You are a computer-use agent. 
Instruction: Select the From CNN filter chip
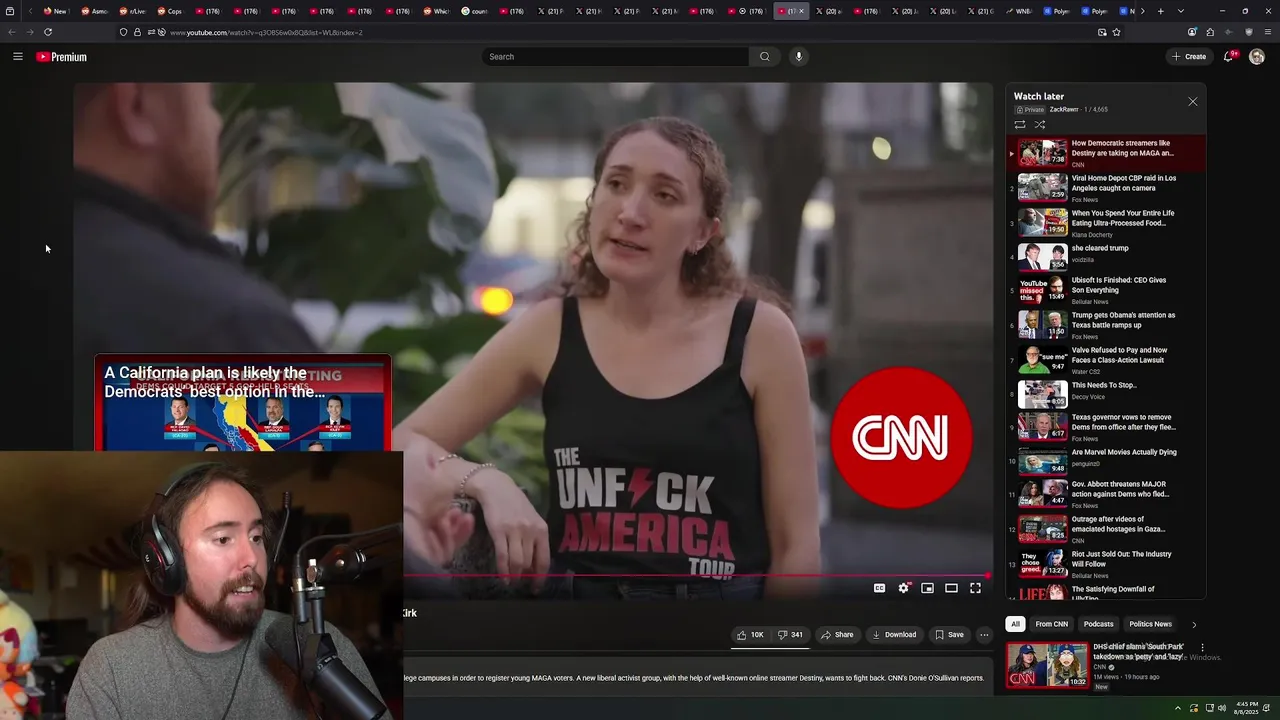[1051, 624]
